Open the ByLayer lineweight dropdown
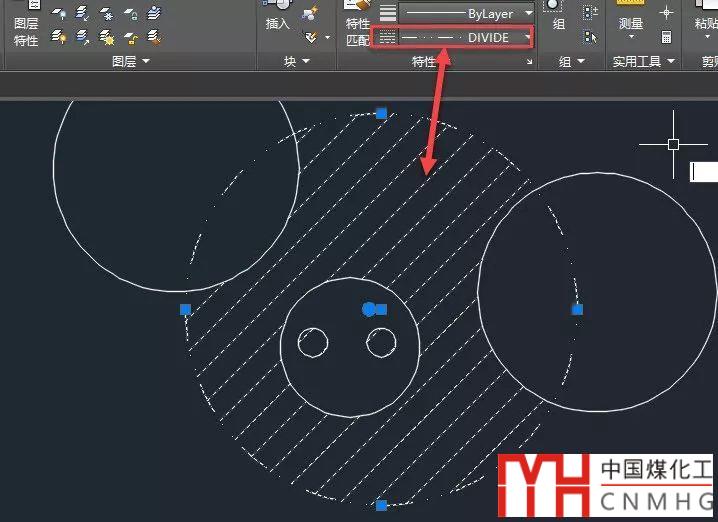This screenshot has height=522, width=718. click(x=529, y=14)
